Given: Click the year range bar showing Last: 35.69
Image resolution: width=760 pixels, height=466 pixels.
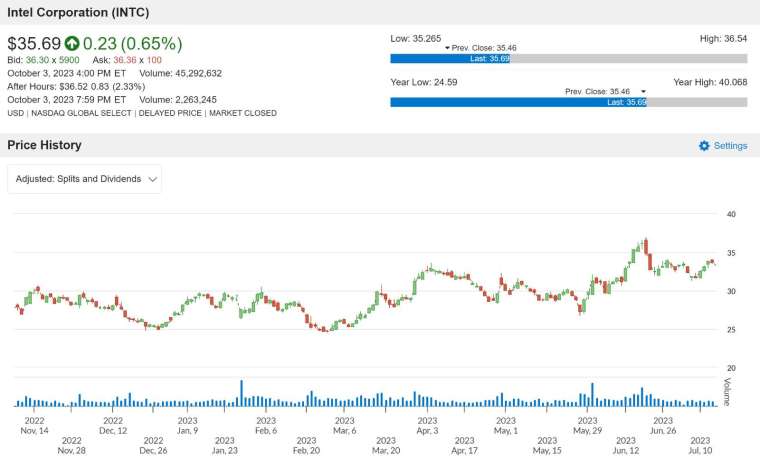Looking at the screenshot, I should 569,102.
